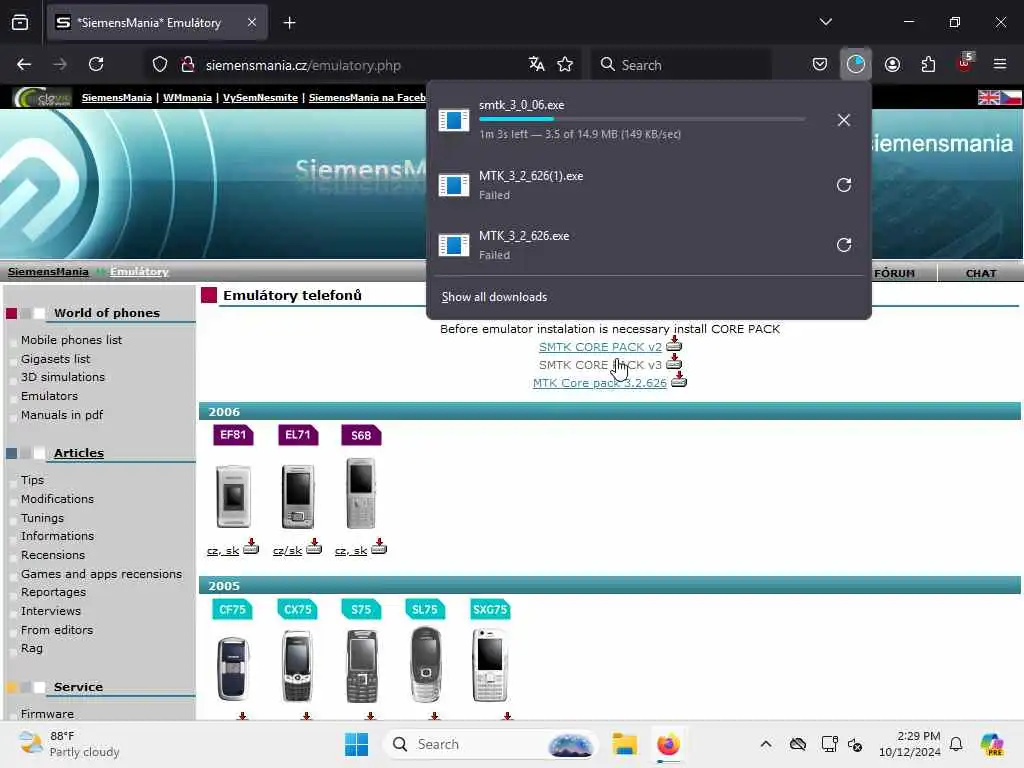Reload the current page
The width and height of the screenshot is (1024, 768).
click(x=96, y=64)
